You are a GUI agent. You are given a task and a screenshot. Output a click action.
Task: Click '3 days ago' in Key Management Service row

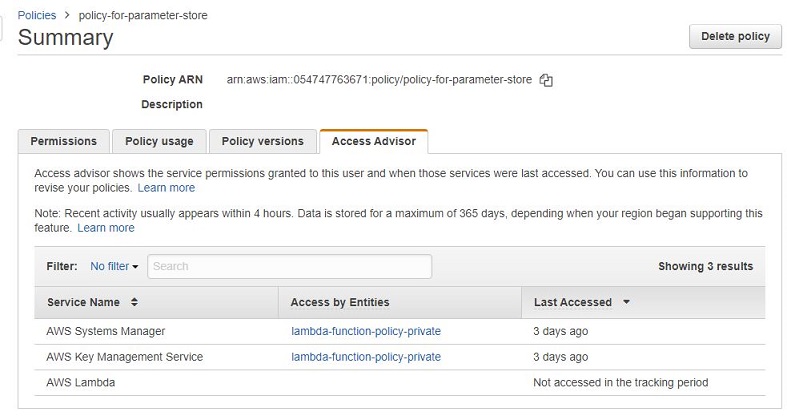pos(561,357)
